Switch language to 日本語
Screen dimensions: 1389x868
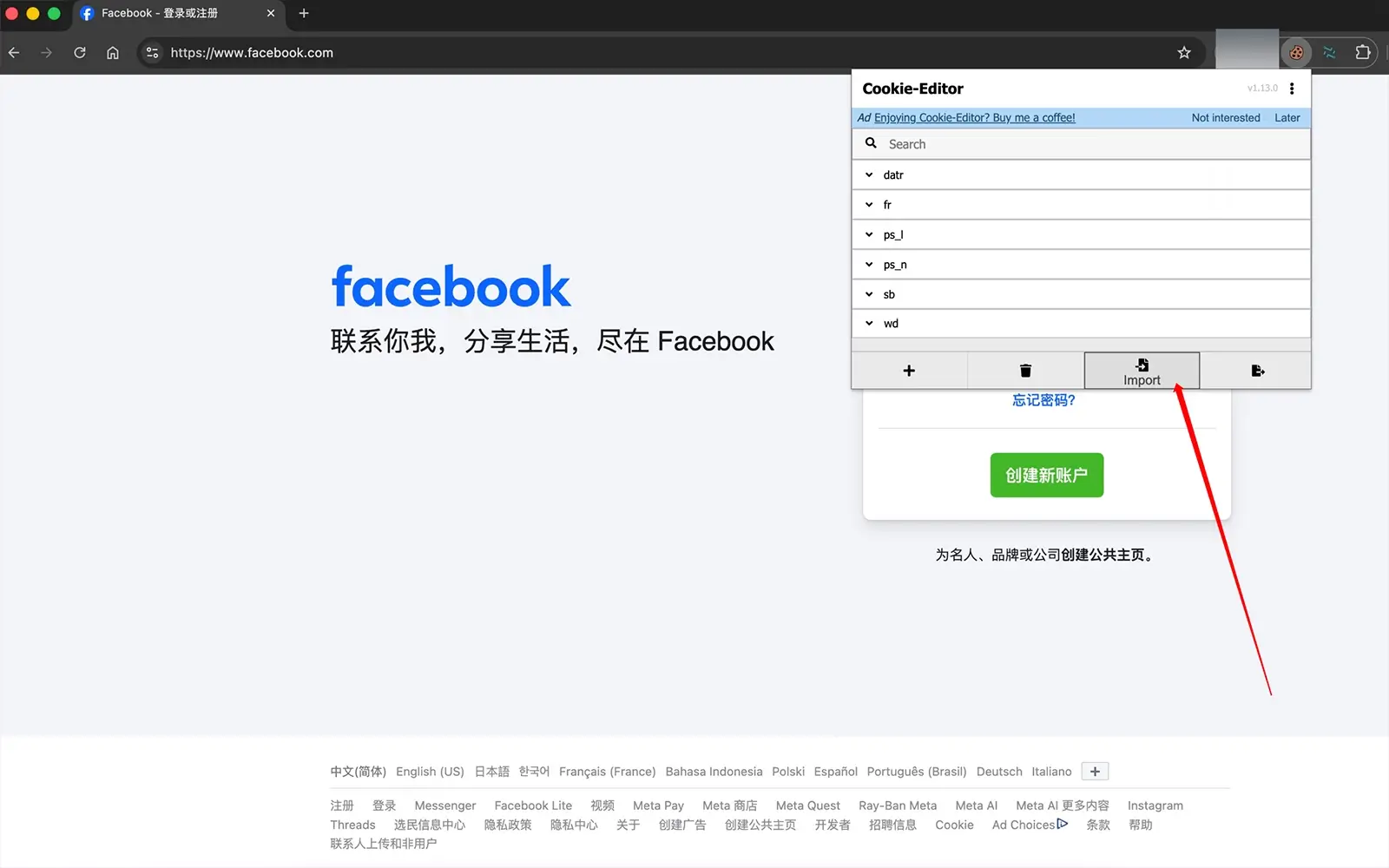tap(491, 772)
